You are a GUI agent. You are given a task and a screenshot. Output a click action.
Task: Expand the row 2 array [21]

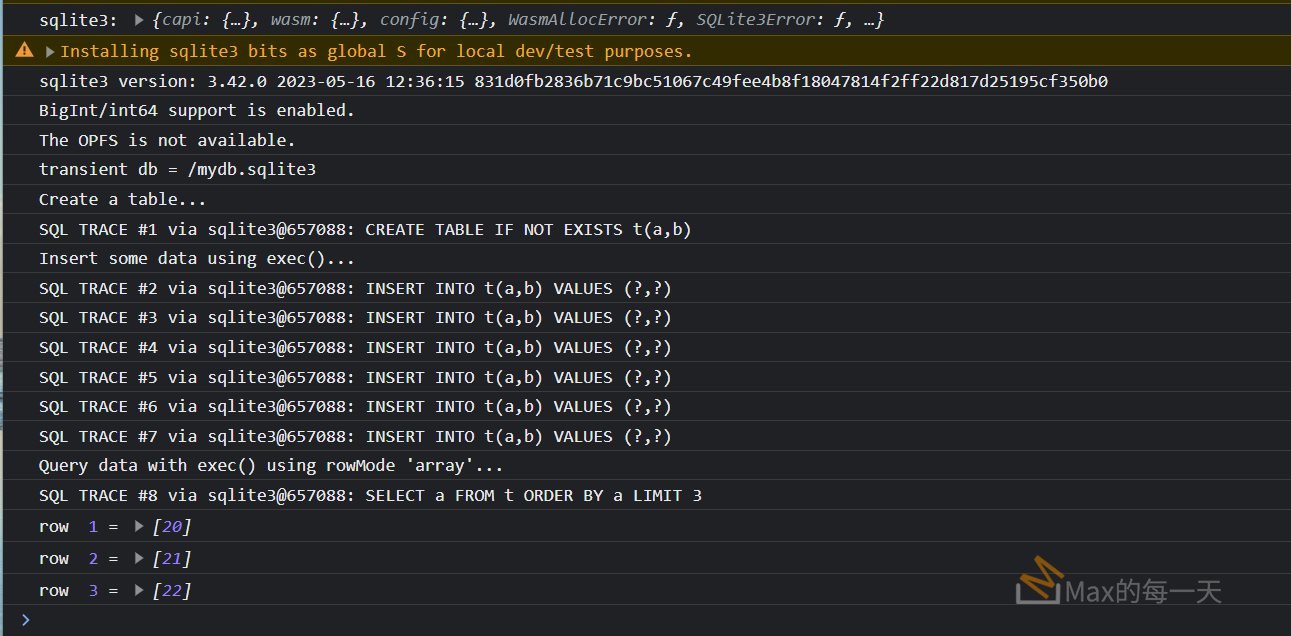pos(140,558)
